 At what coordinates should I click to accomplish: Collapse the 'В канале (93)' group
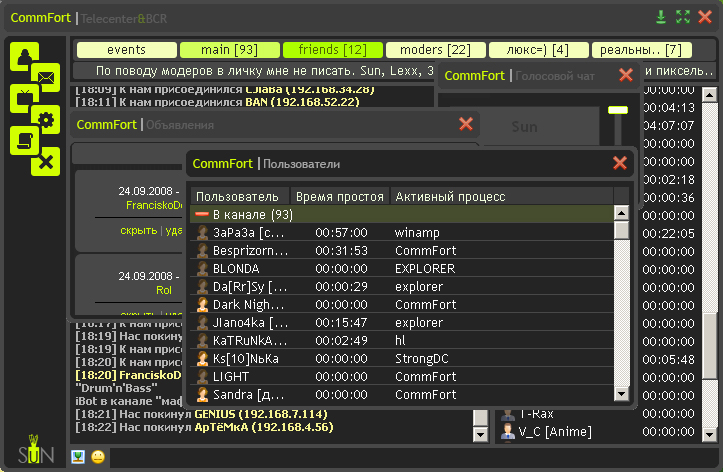[202, 214]
